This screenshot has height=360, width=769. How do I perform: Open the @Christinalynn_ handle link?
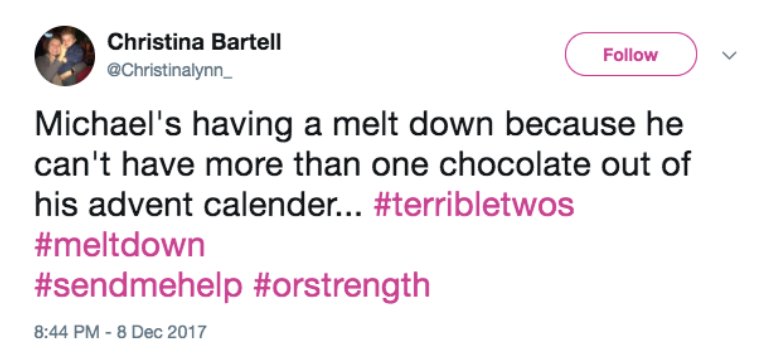click(x=170, y=71)
